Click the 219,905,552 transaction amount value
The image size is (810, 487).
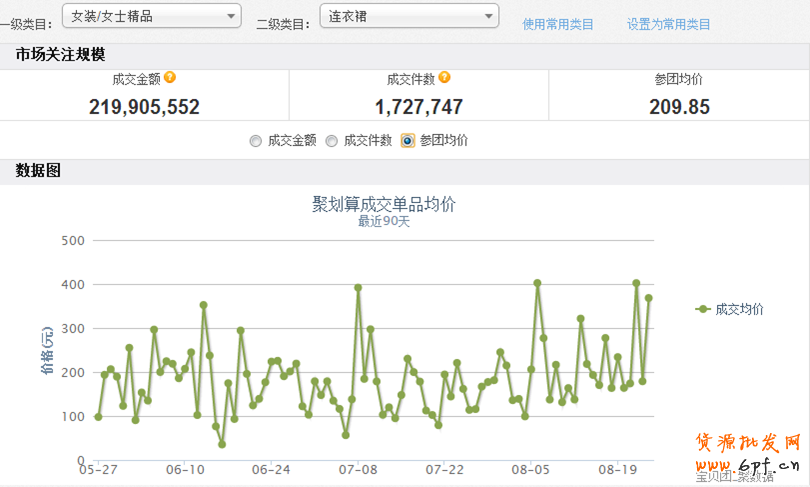[x=144, y=107]
